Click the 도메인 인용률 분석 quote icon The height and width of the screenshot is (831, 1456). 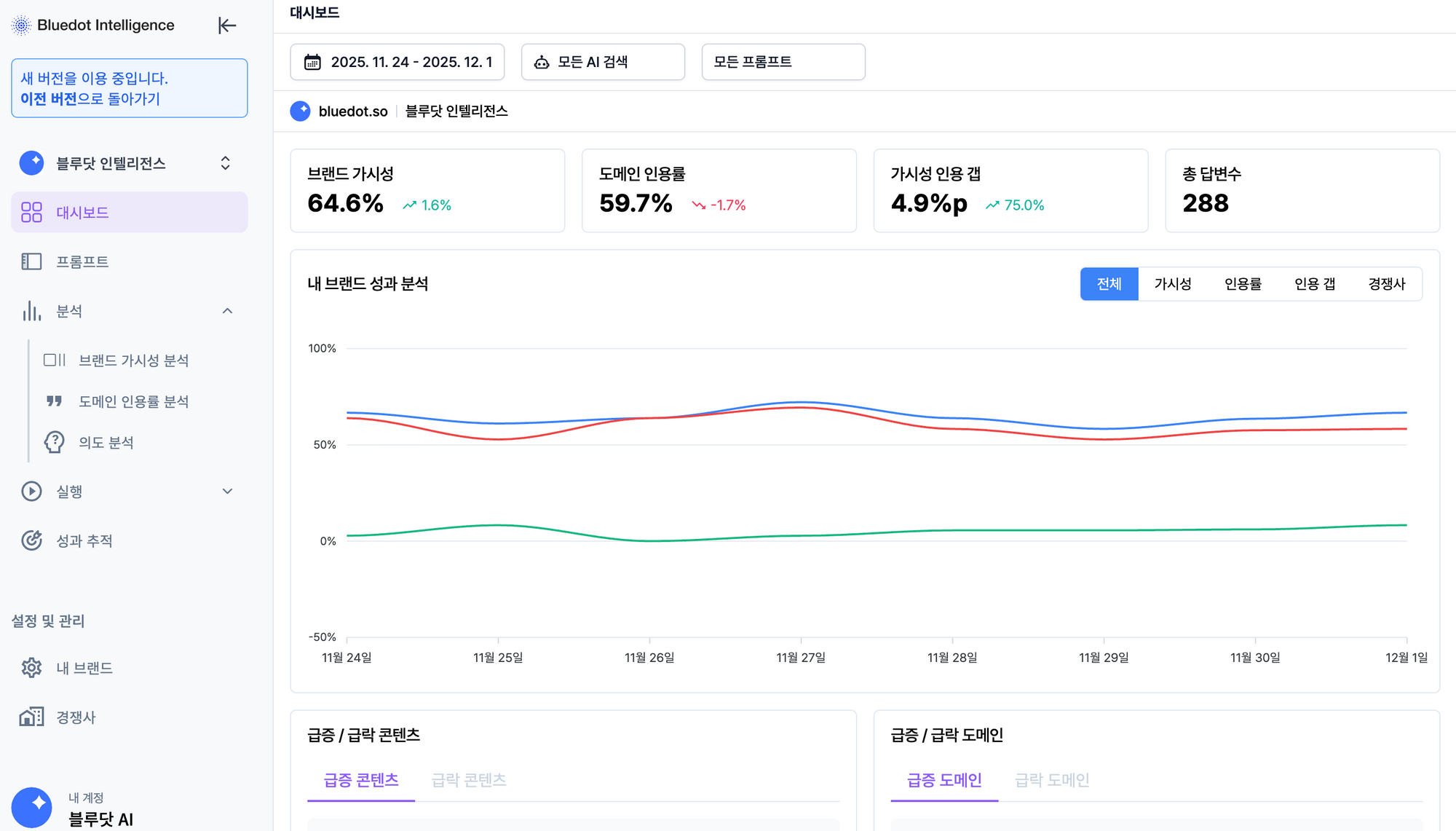(55, 401)
